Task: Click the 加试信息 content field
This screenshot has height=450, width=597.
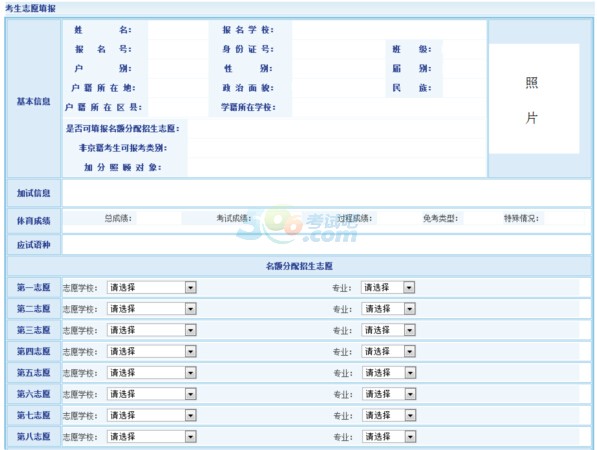Action: tap(327, 193)
